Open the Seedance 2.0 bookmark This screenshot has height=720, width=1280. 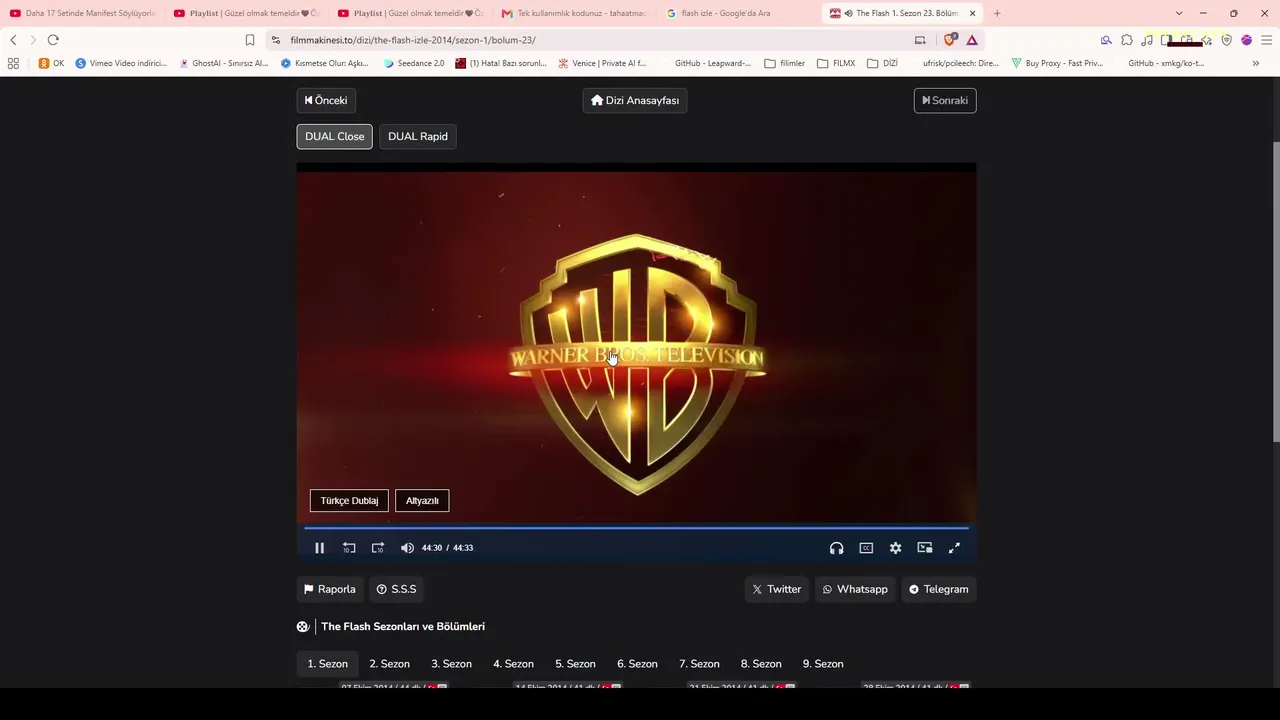[414, 63]
